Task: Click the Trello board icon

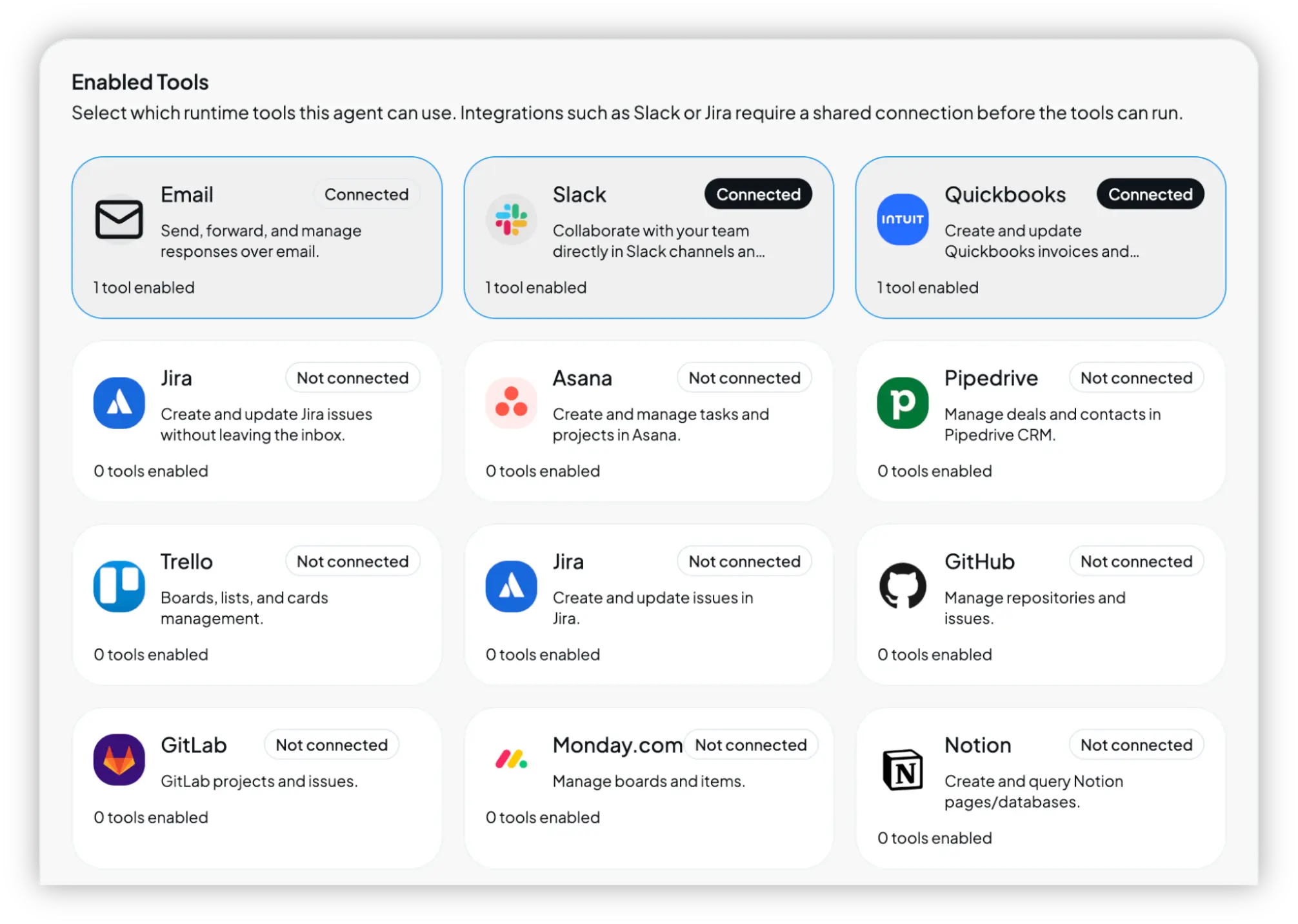Action: tap(119, 587)
